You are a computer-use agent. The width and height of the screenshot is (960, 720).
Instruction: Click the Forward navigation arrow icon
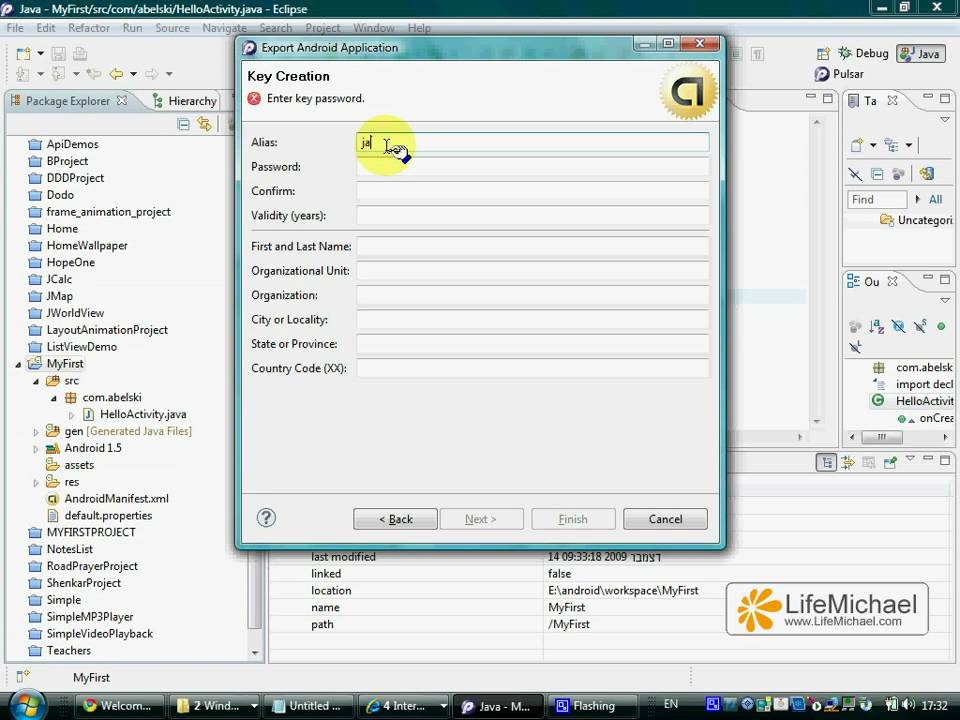click(151, 74)
